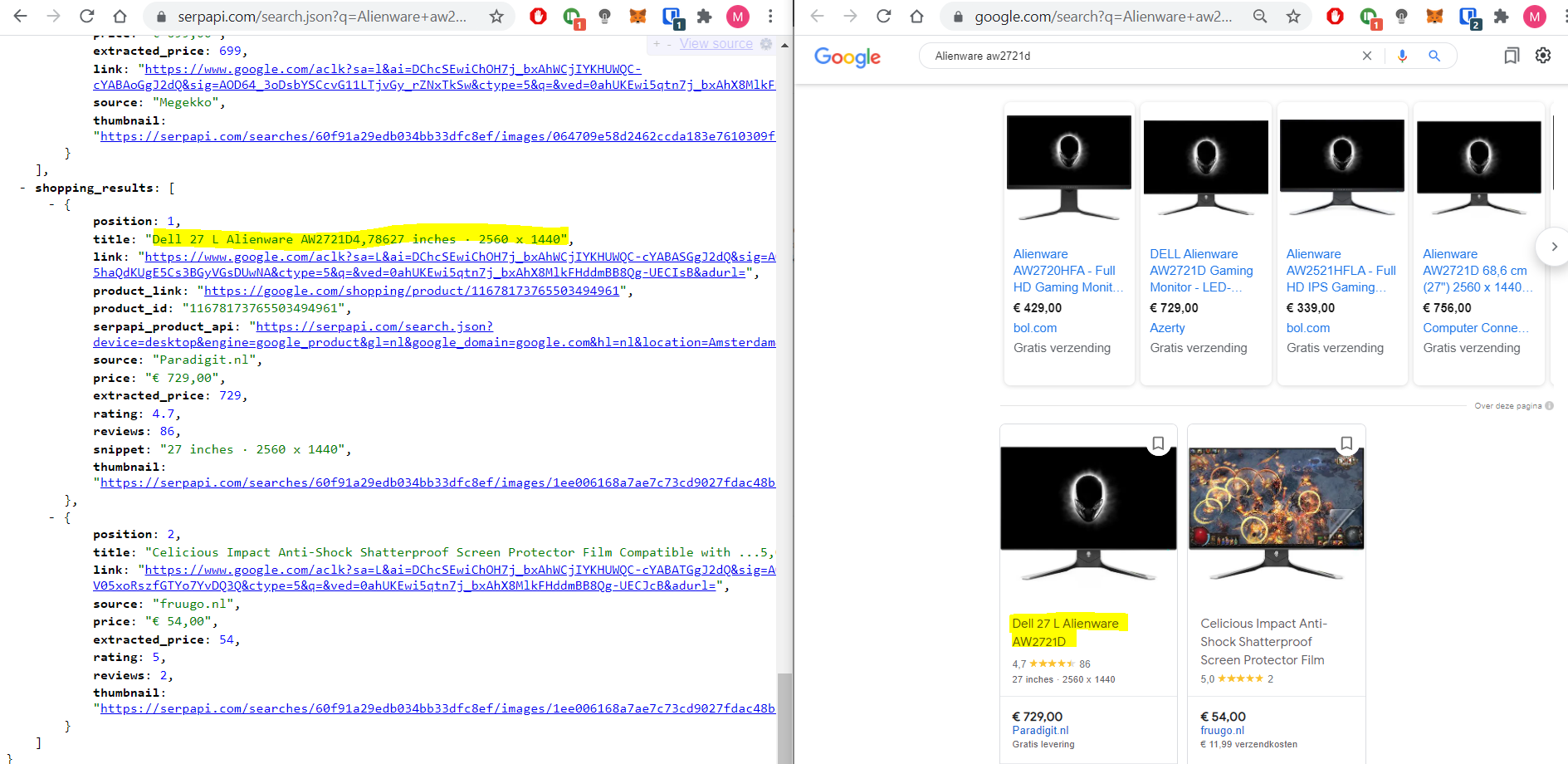Go back in the Google window
The image size is (1568, 764).
point(818,16)
